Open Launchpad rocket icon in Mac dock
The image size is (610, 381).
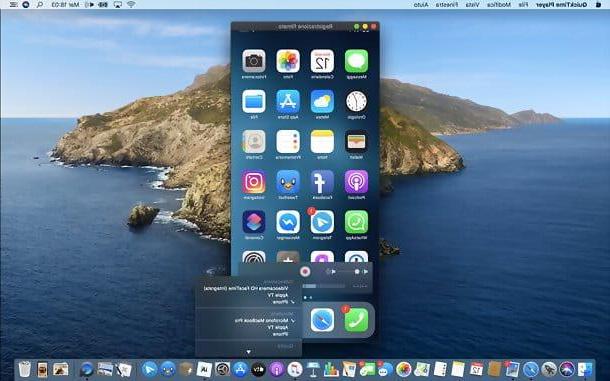click(x=549, y=369)
